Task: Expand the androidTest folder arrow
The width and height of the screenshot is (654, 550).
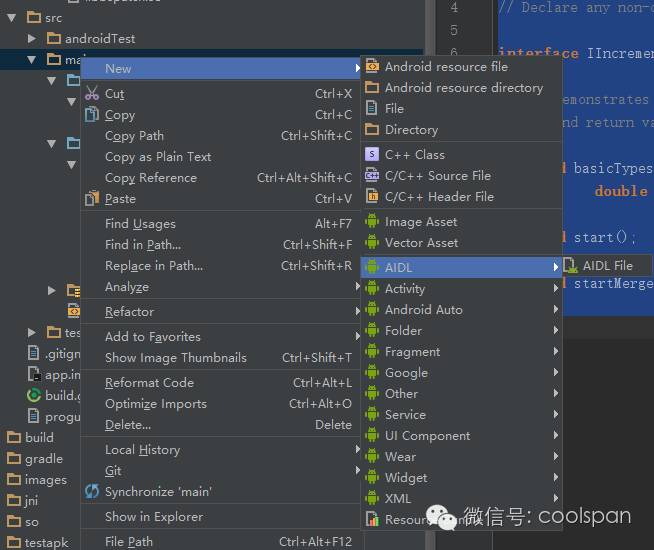Action: coord(32,39)
